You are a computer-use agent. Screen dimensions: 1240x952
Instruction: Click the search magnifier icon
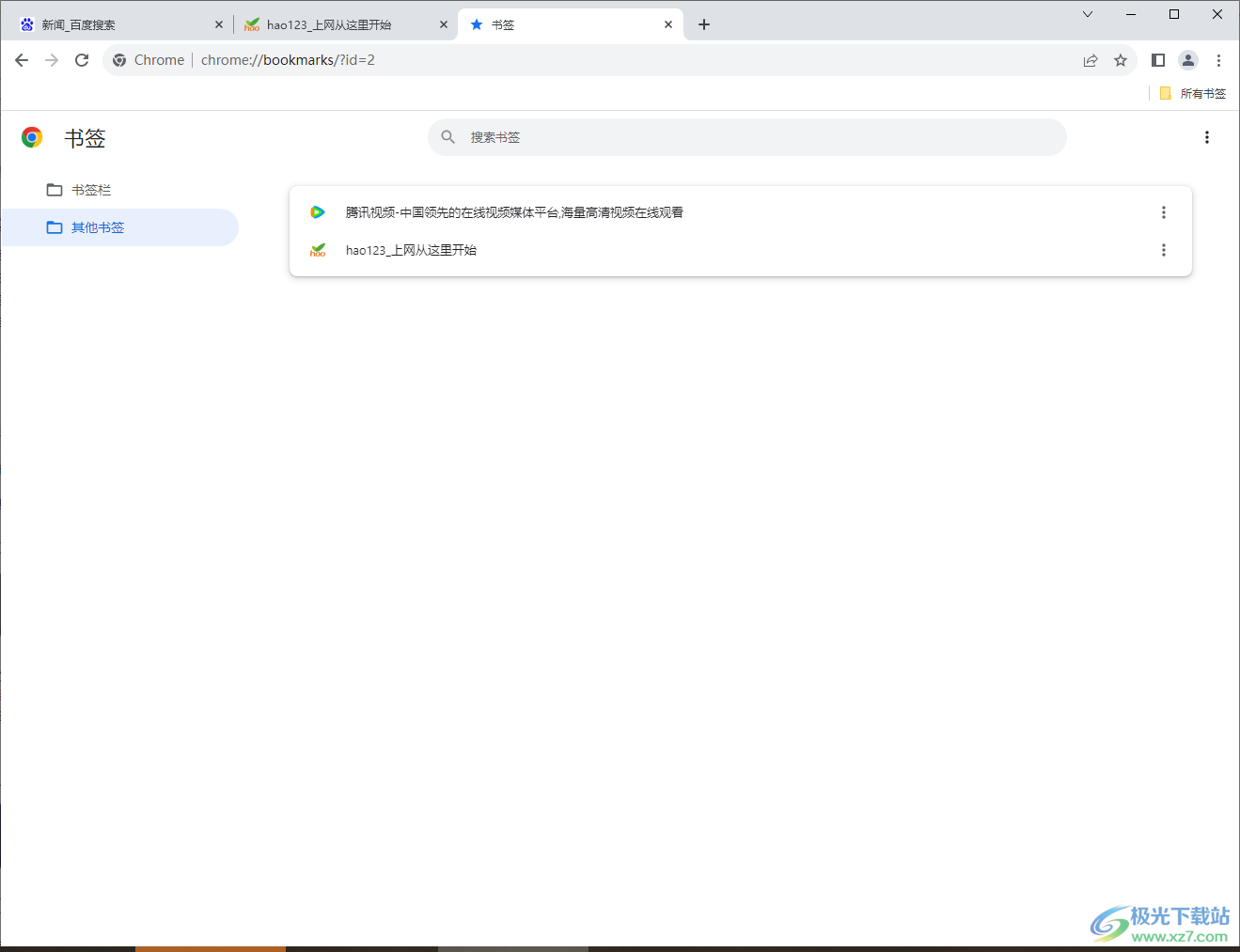pyautogui.click(x=448, y=137)
